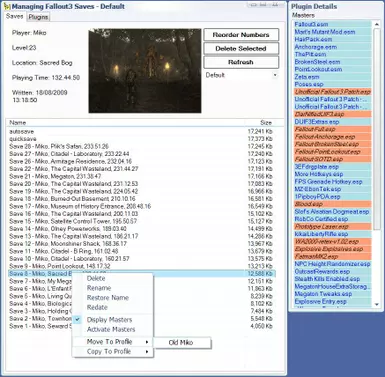Image resolution: width=385 pixels, height=377 pixels.
Task: Click orange Unofficial Fallout 3 Patch.esp entry
Action: pyautogui.click(x=332, y=92)
